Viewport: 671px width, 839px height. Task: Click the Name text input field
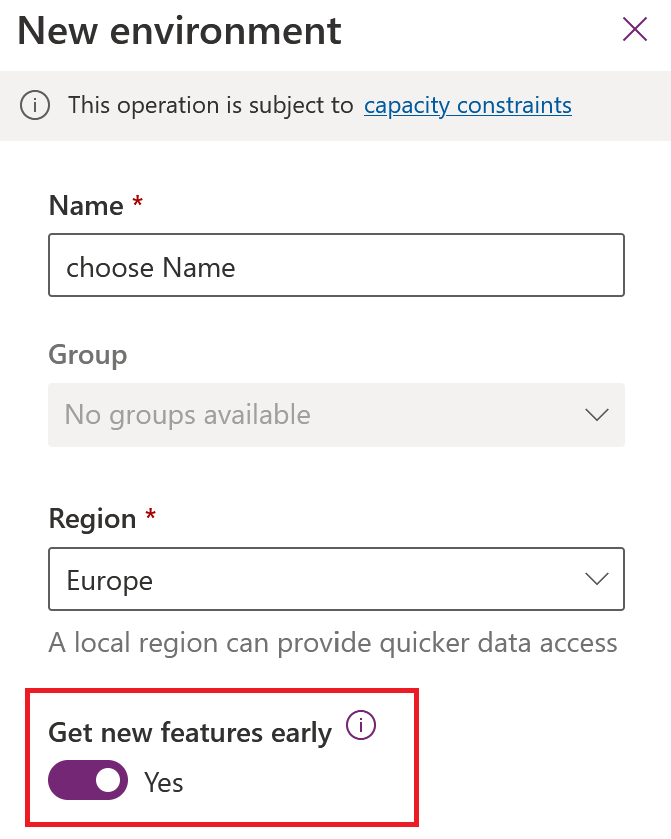336,266
